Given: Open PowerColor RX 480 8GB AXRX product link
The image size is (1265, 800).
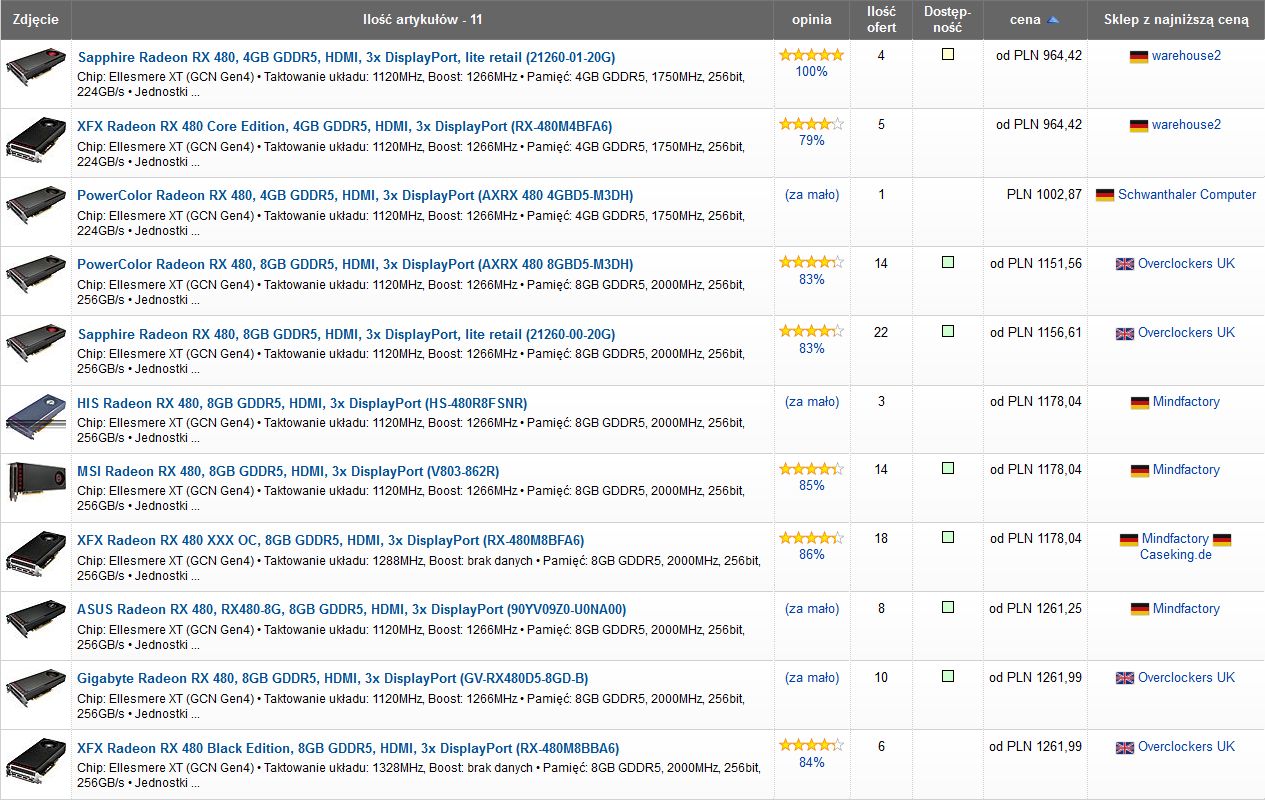Looking at the screenshot, I should coord(355,264).
